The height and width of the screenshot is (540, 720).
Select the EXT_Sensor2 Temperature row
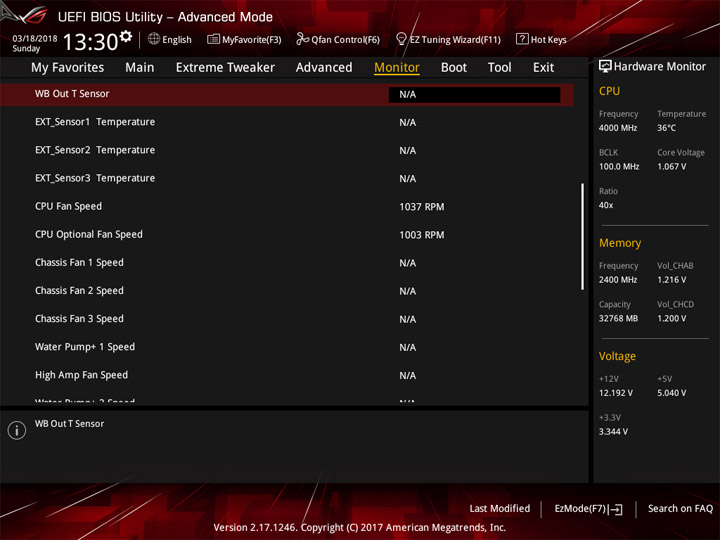click(287, 150)
